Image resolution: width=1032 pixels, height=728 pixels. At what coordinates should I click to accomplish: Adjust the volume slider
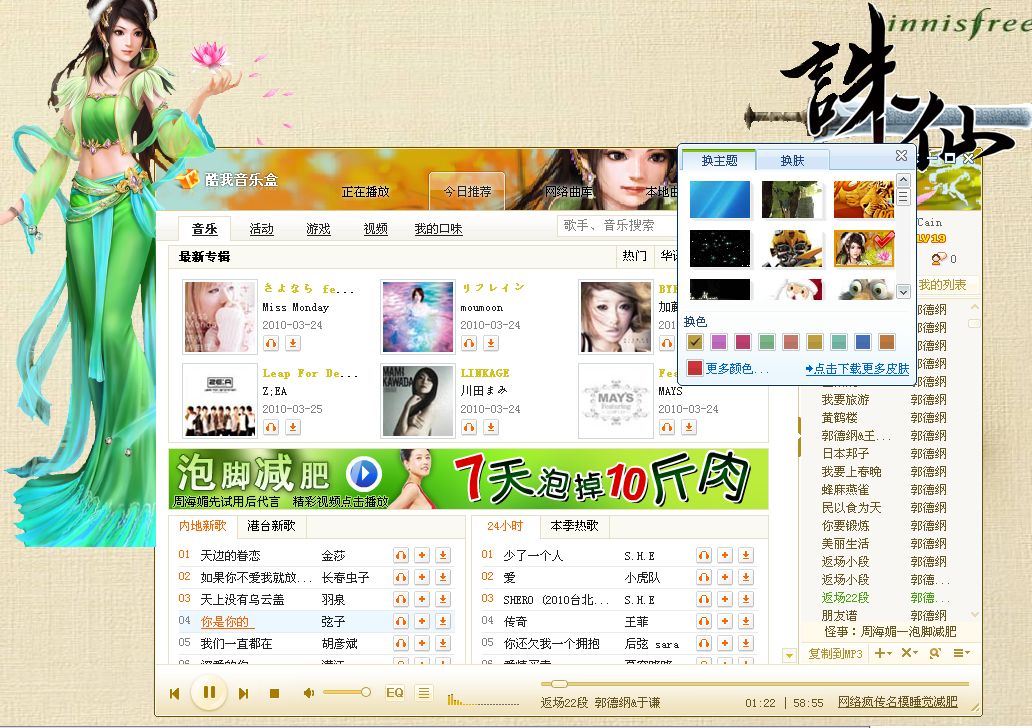(x=346, y=692)
